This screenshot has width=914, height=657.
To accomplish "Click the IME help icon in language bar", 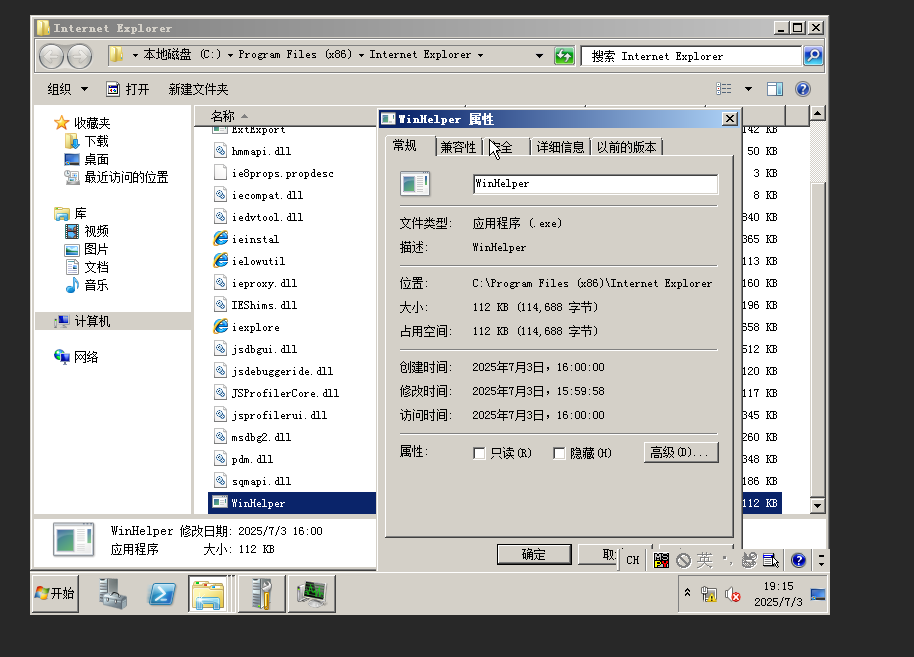I will coord(799,560).
